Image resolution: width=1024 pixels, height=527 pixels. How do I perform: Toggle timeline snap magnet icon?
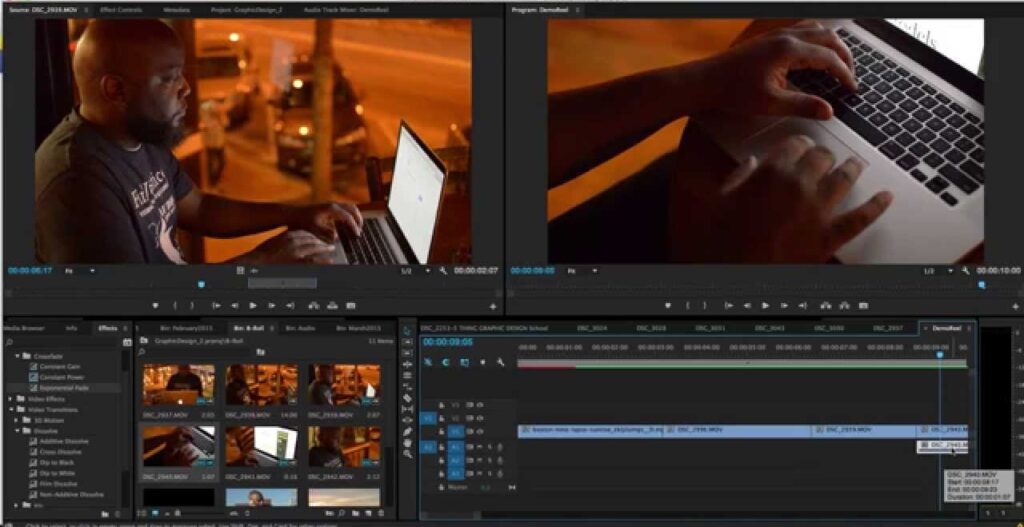pos(446,362)
